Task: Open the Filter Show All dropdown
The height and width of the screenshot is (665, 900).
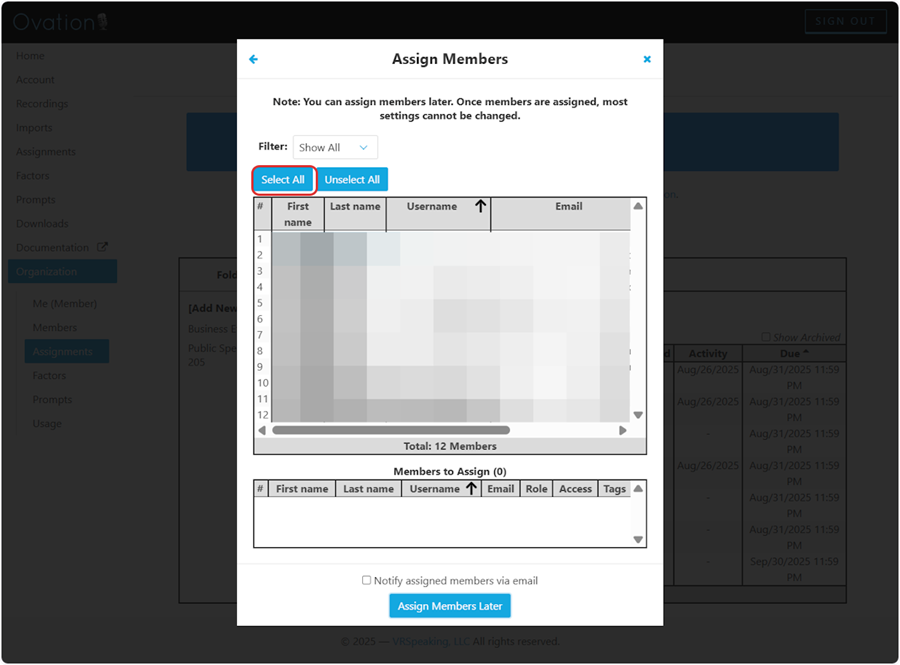Action: coord(335,147)
